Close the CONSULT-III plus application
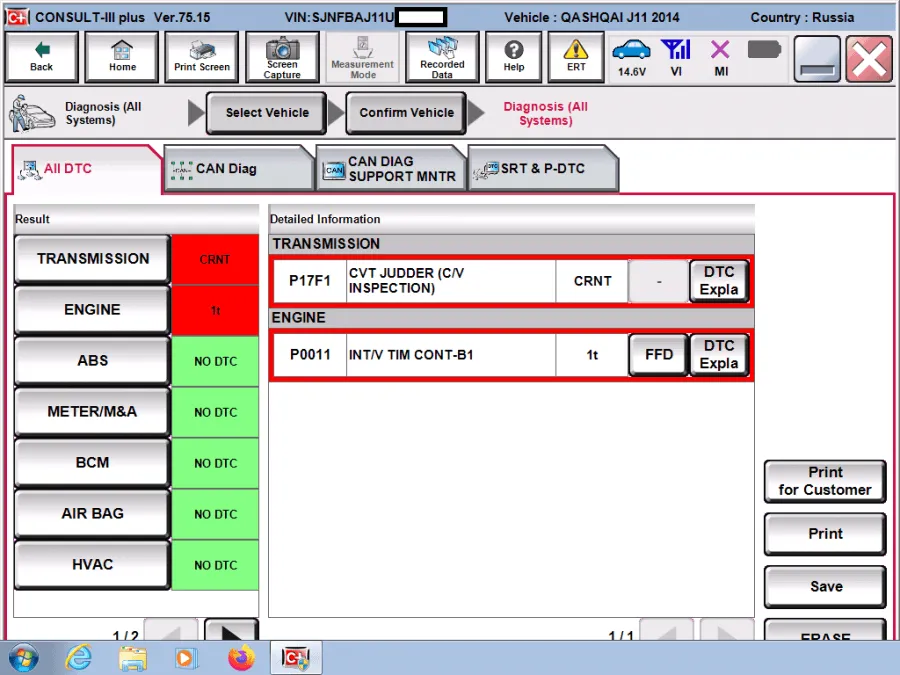 (x=869, y=58)
